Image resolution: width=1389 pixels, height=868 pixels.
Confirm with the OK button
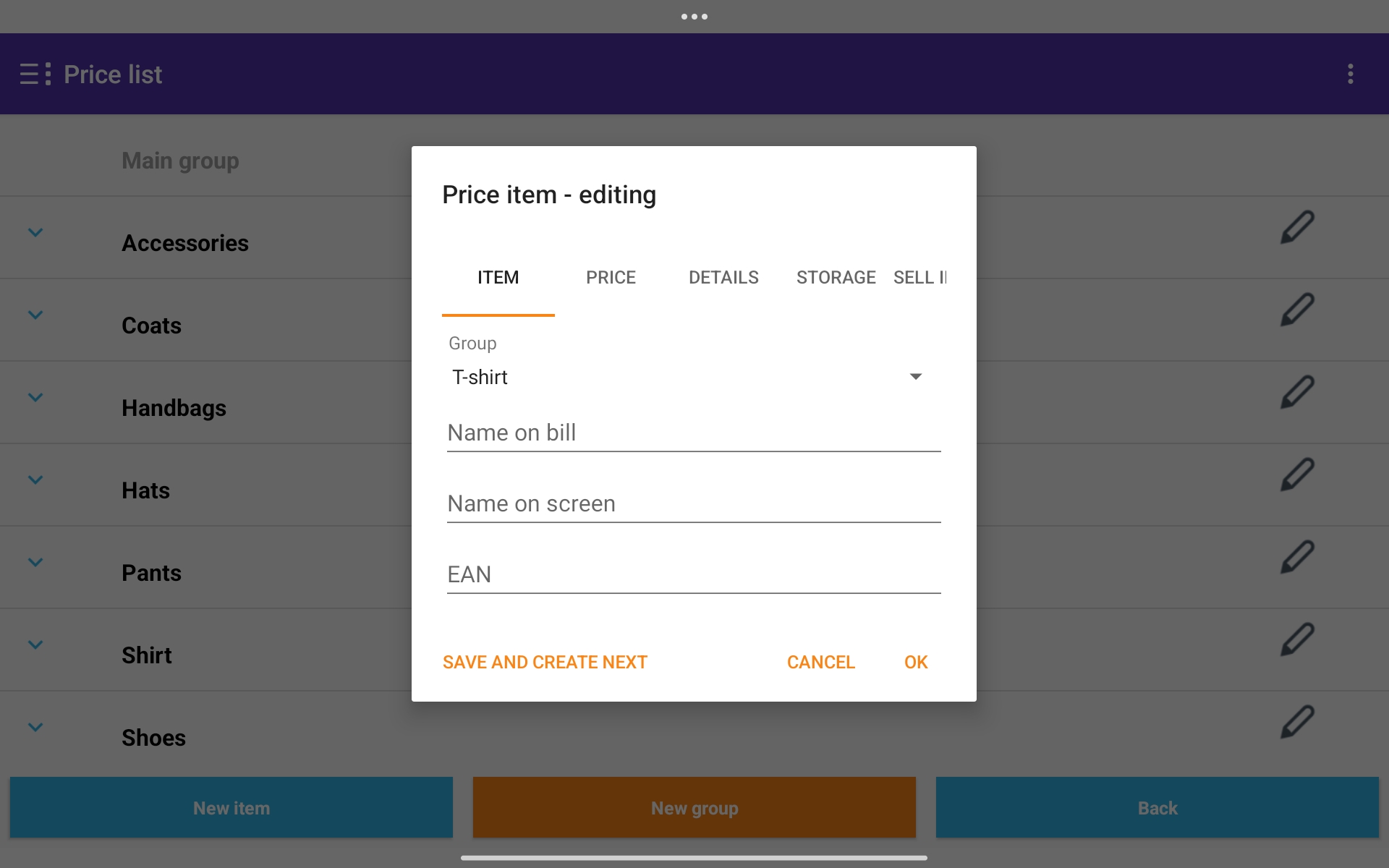pos(915,662)
